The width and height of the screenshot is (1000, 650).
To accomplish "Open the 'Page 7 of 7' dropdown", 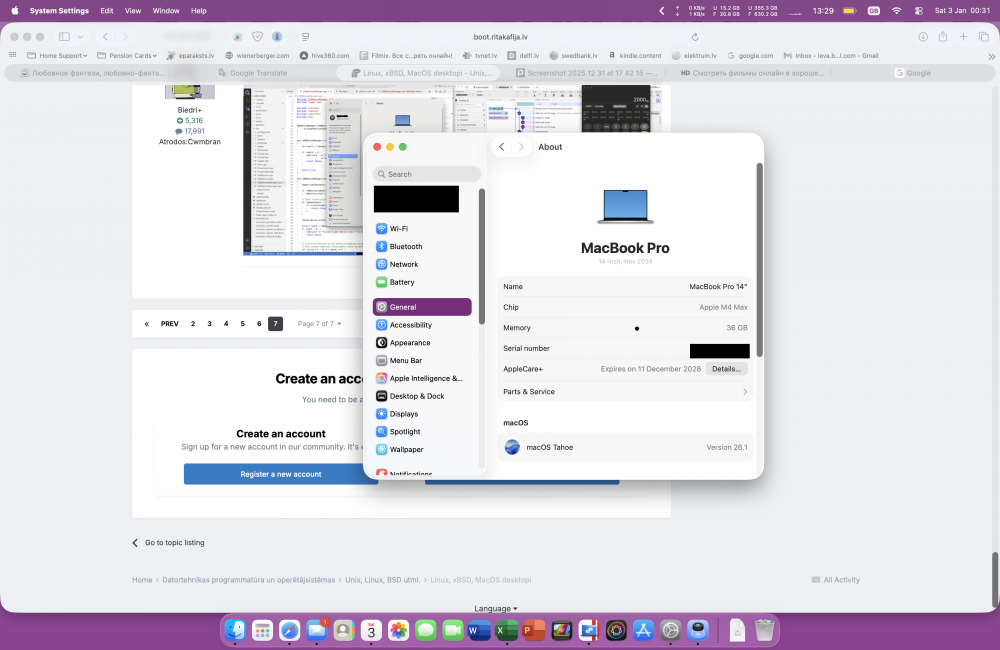I will (x=319, y=324).
